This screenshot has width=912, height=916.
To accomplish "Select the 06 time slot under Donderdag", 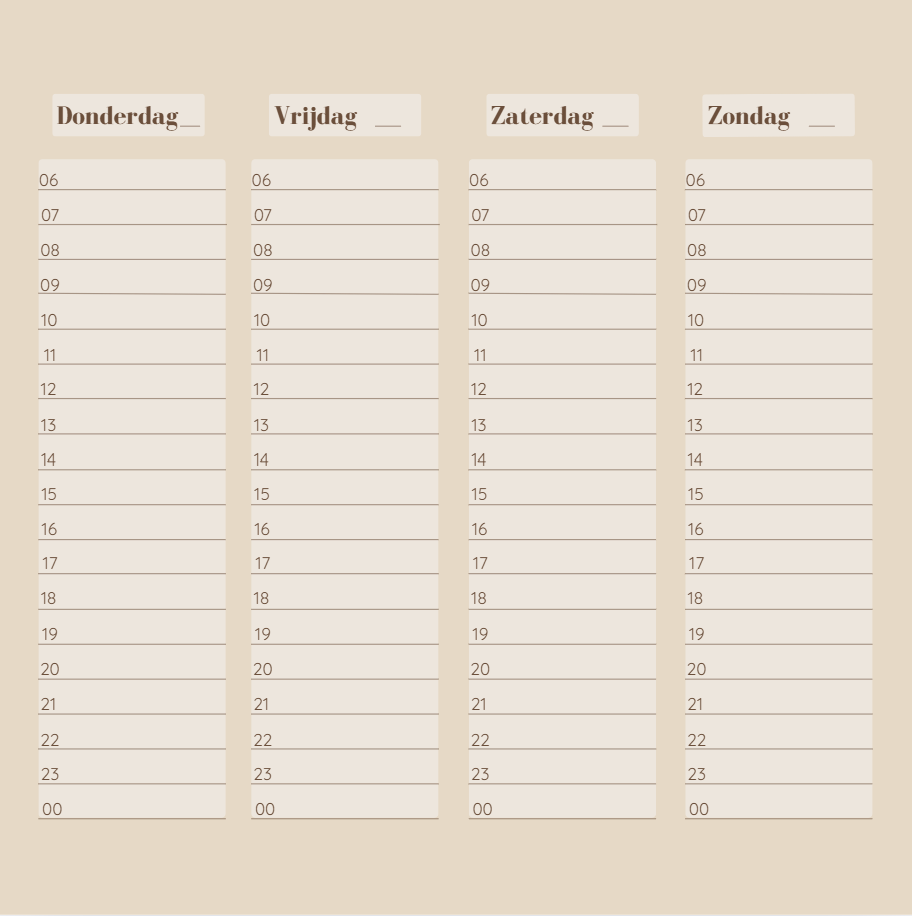I will pos(132,179).
